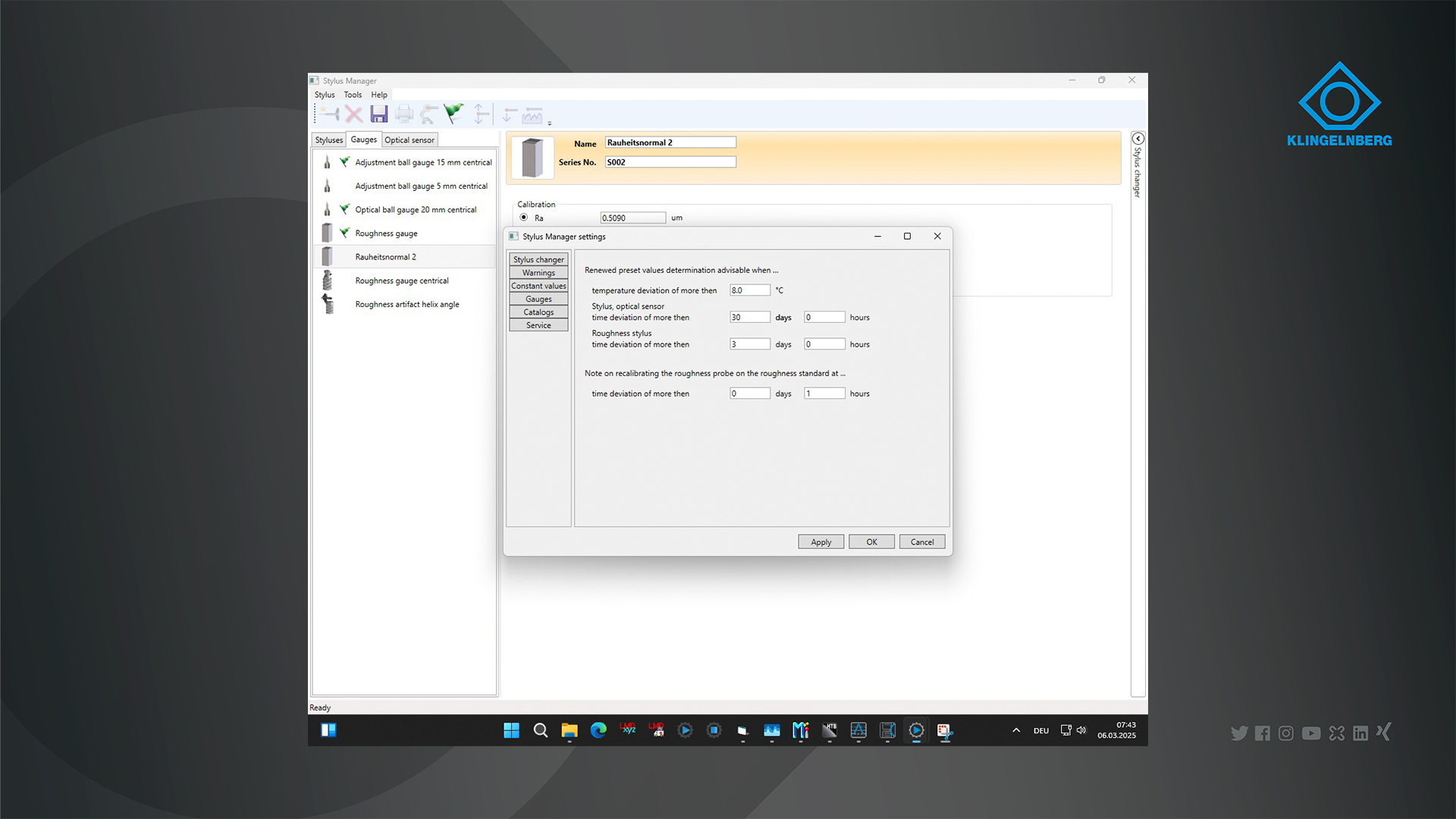Click the gauge thumbnail image next to Name
The height and width of the screenshot is (819, 1456).
click(x=532, y=158)
